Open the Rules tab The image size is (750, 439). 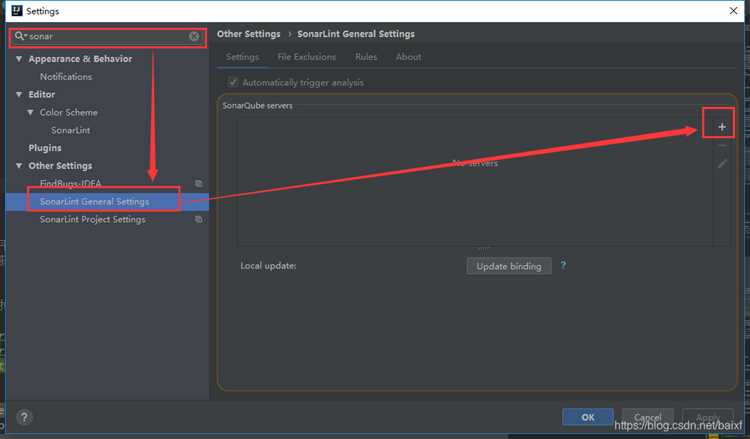[366, 57]
